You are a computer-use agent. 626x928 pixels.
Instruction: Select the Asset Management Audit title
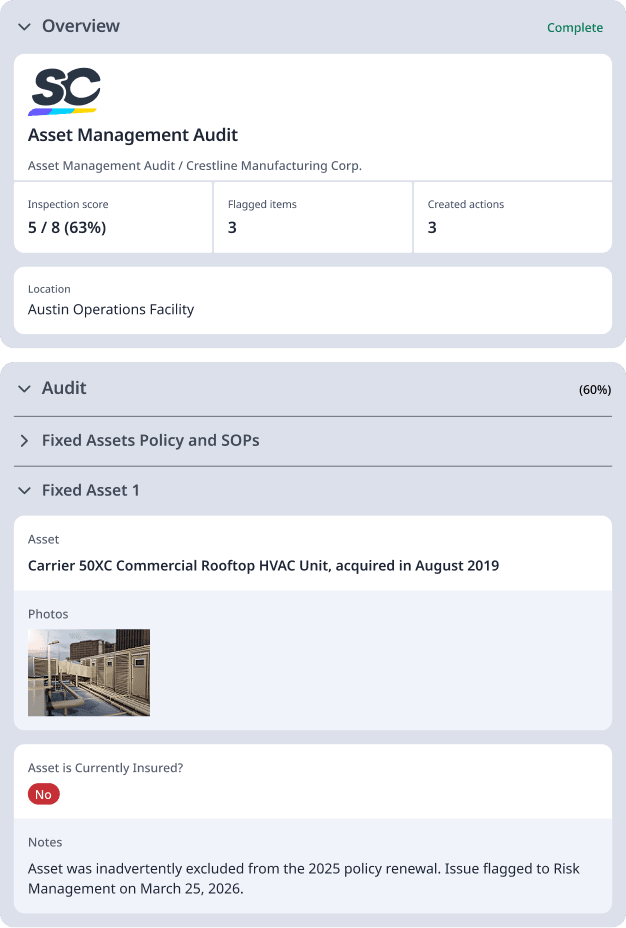point(133,134)
